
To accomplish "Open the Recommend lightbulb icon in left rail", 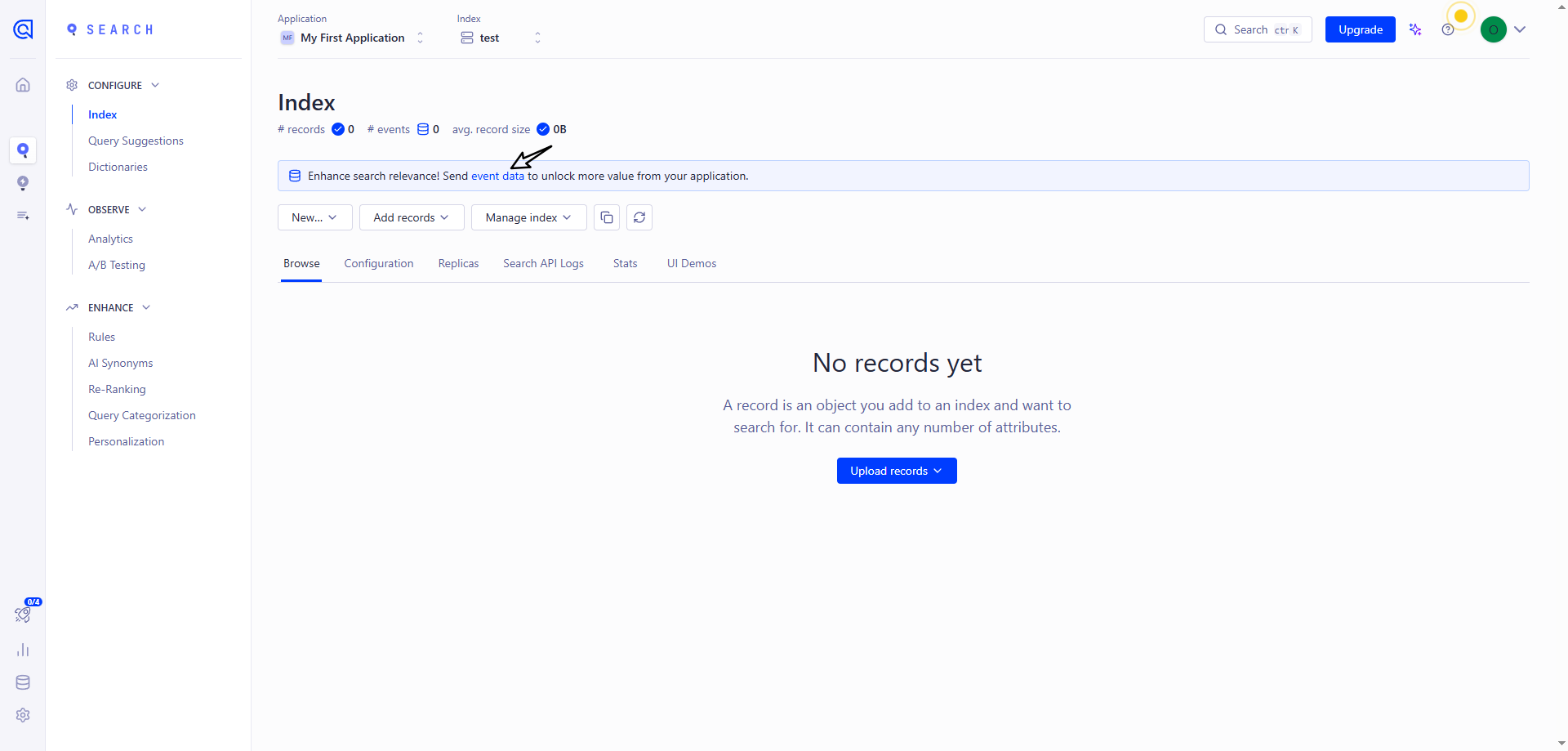I will click(23, 183).
